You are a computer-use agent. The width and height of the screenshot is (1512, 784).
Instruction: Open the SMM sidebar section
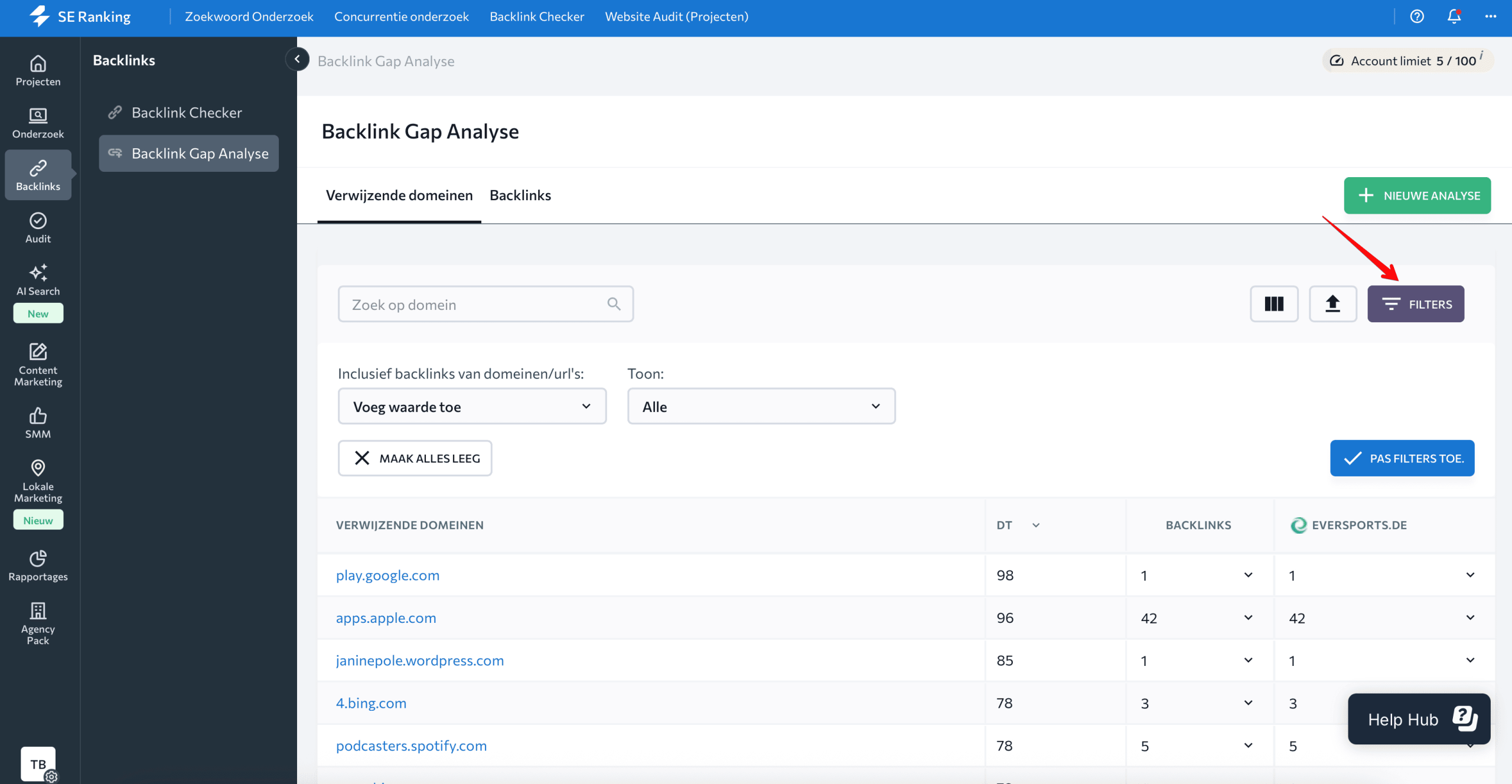pyautogui.click(x=38, y=423)
